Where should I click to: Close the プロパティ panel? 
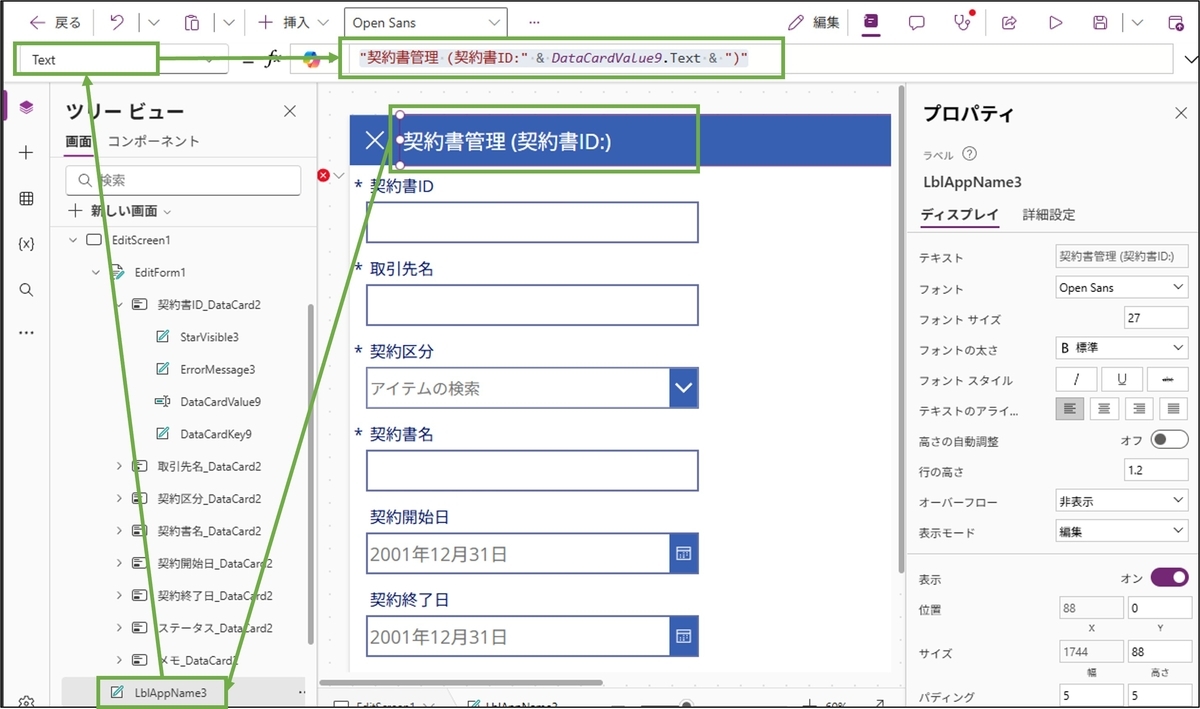tap(1180, 113)
